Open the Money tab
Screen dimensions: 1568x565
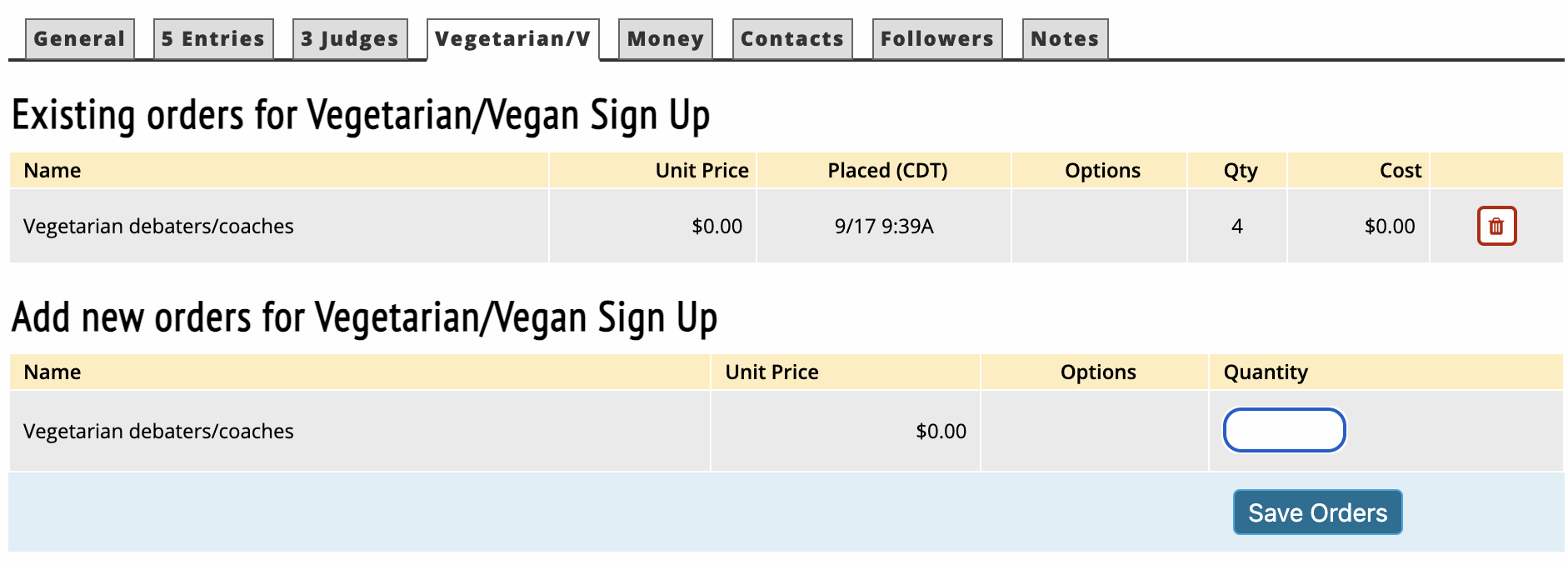coord(665,39)
